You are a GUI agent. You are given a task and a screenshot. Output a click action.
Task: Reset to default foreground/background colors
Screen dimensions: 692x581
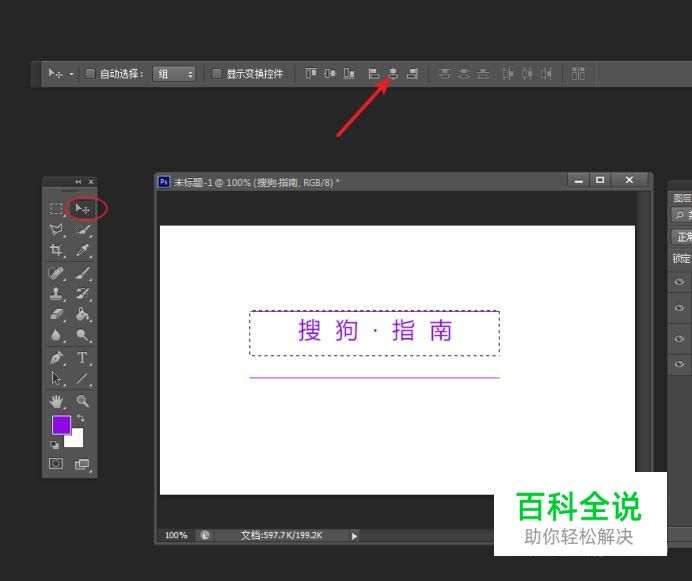(x=54, y=445)
